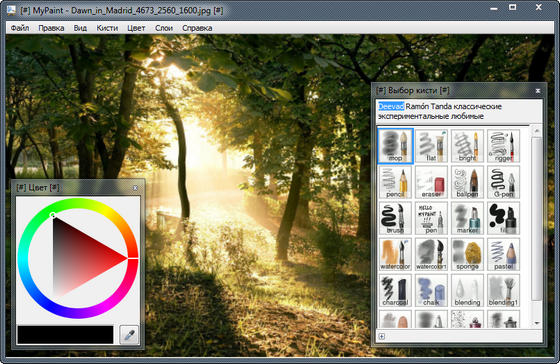Select the ballpen brush
This screenshot has height=364, width=560.
[x=467, y=182]
